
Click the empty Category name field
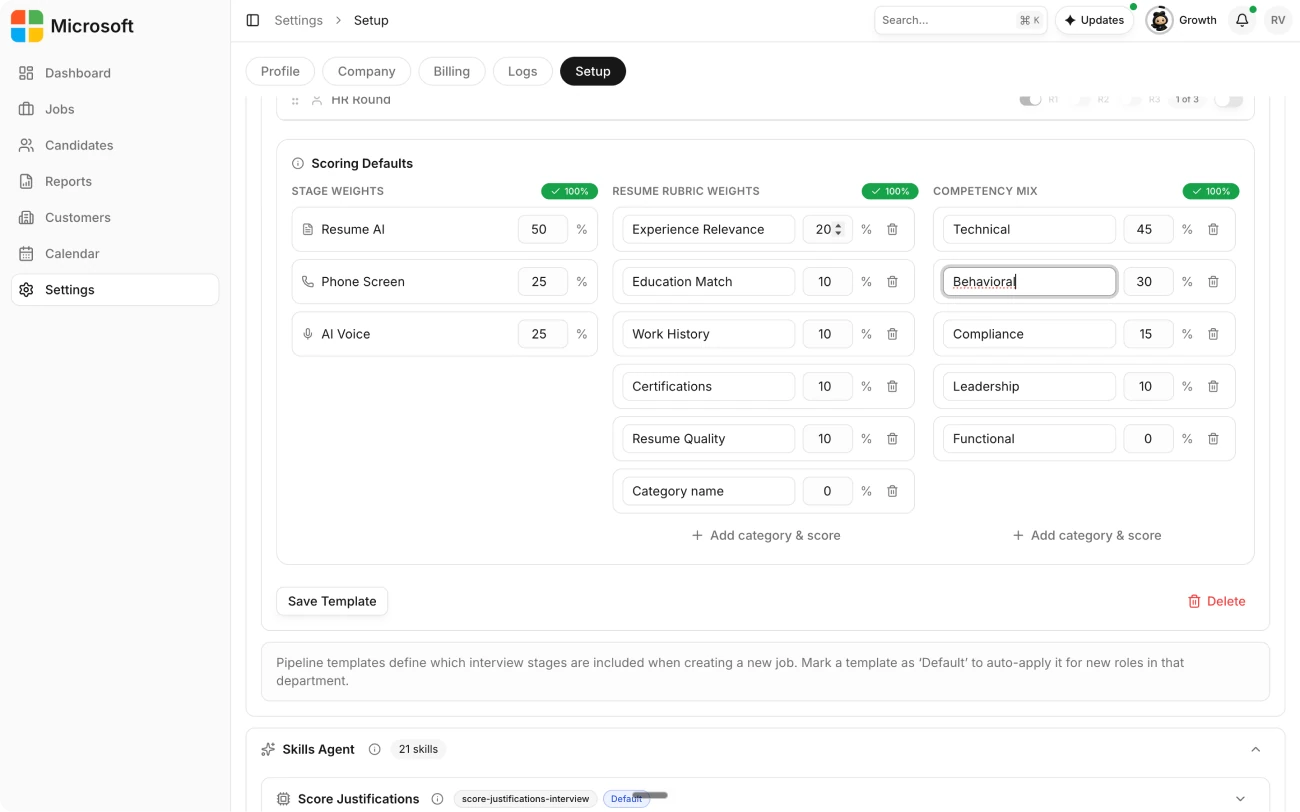(x=709, y=491)
